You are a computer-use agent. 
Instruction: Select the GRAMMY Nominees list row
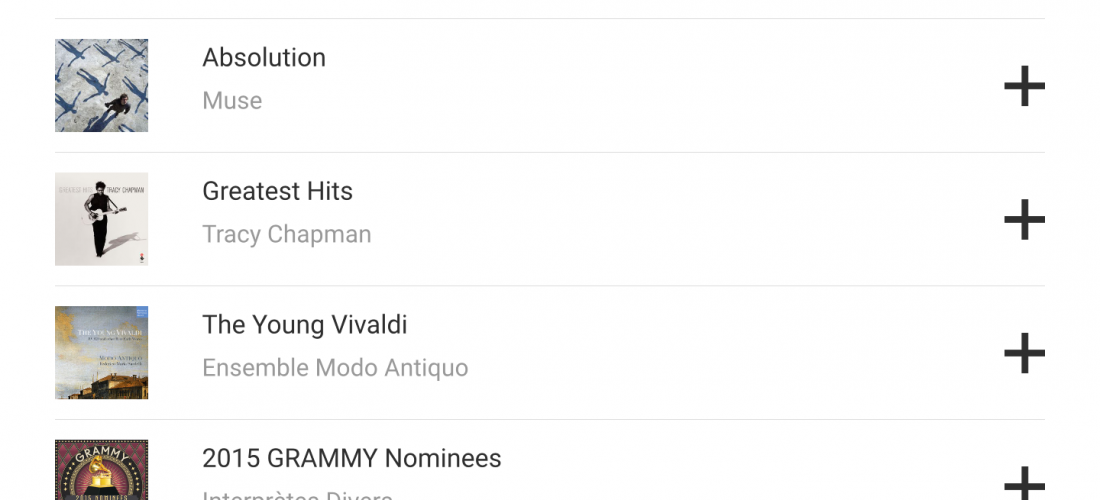click(549, 460)
